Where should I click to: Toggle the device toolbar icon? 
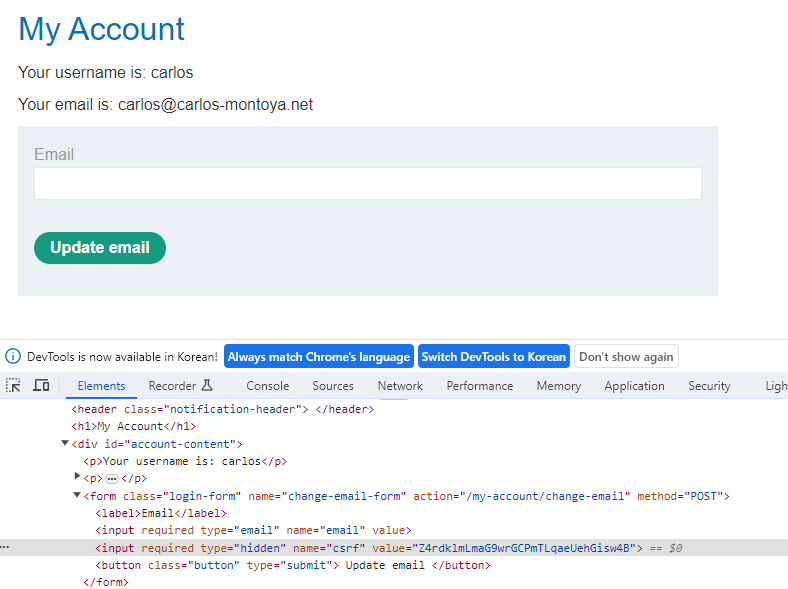[41, 385]
